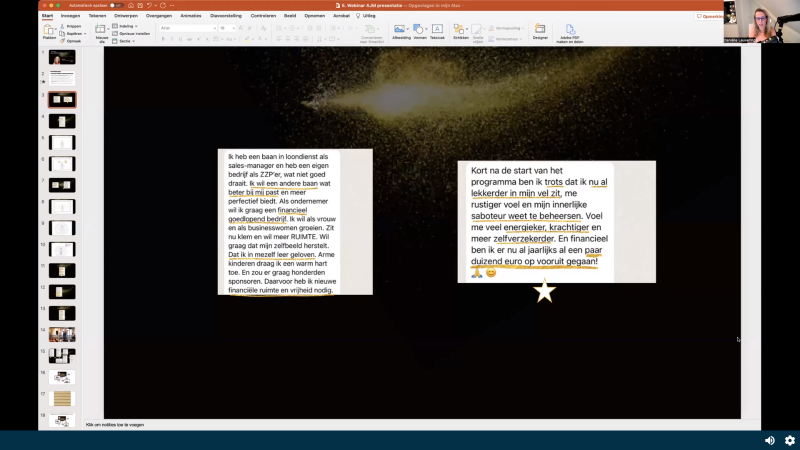This screenshot has height=450, width=800.
Task: Switch to the Invoegen ribbon tab
Action: click(x=70, y=16)
